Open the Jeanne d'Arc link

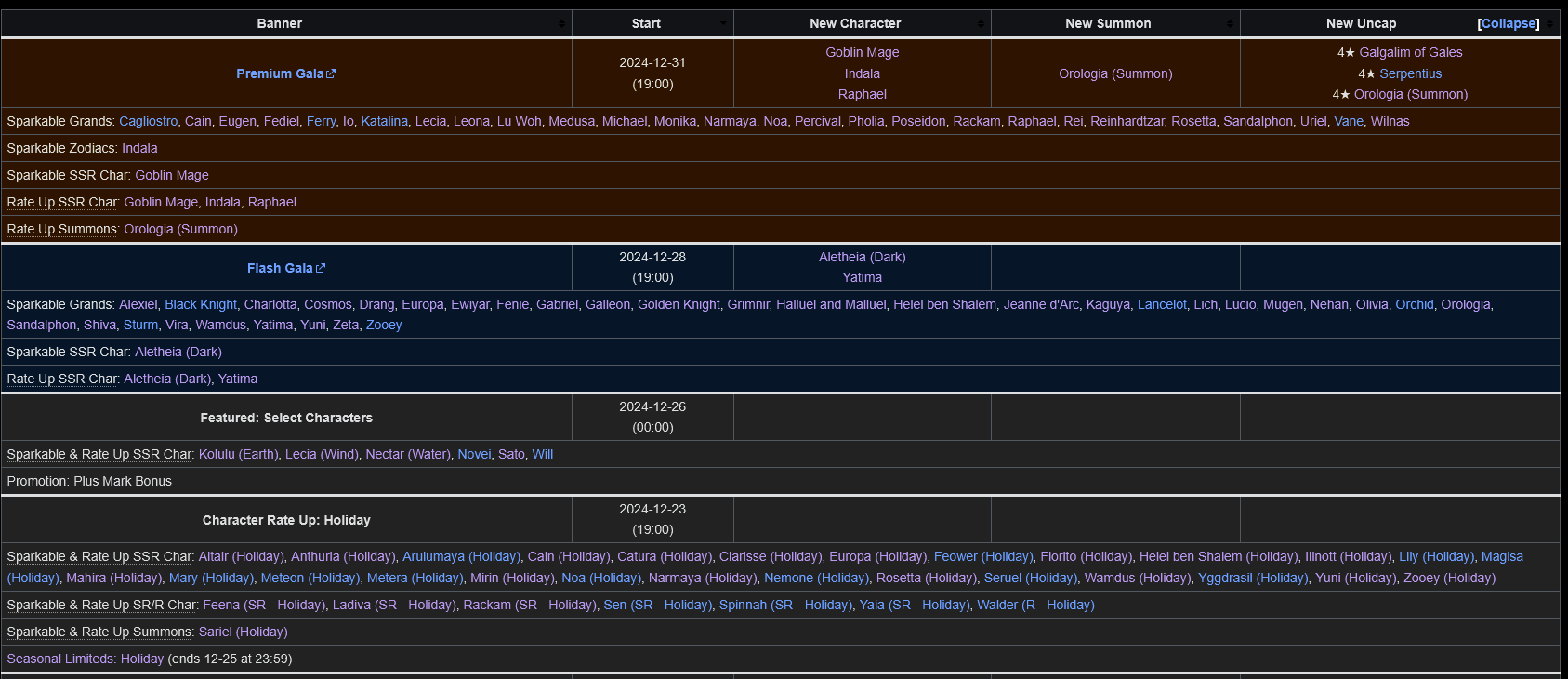coord(1041,304)
